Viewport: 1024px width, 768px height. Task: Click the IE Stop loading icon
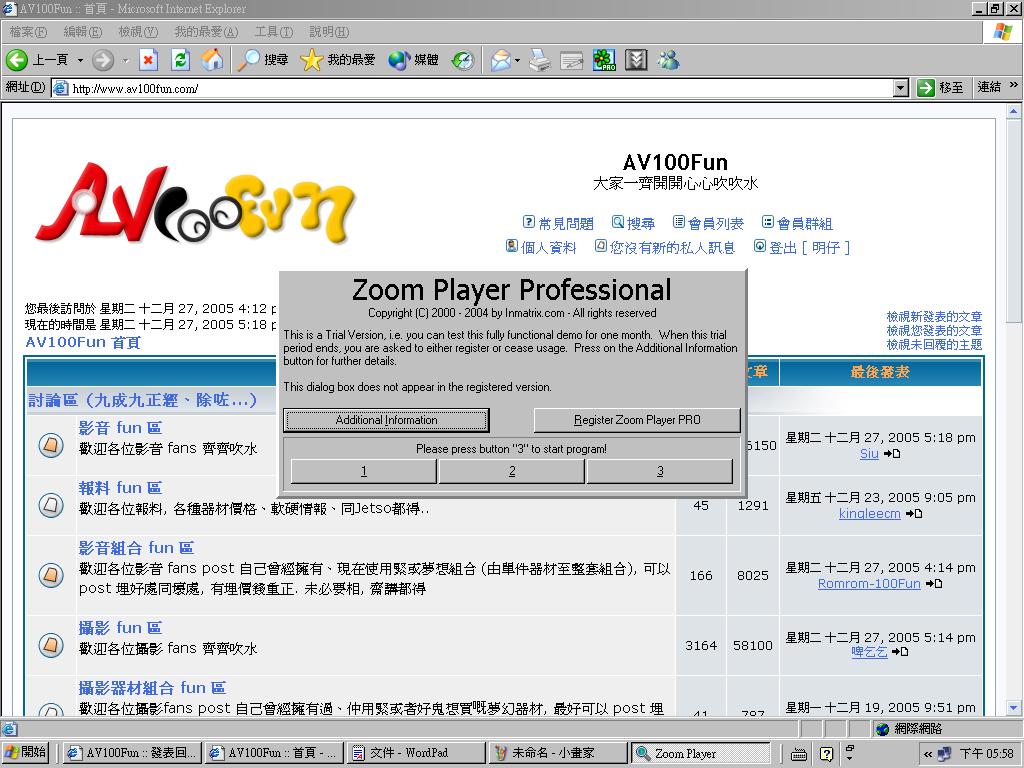(x=148, y=60)
